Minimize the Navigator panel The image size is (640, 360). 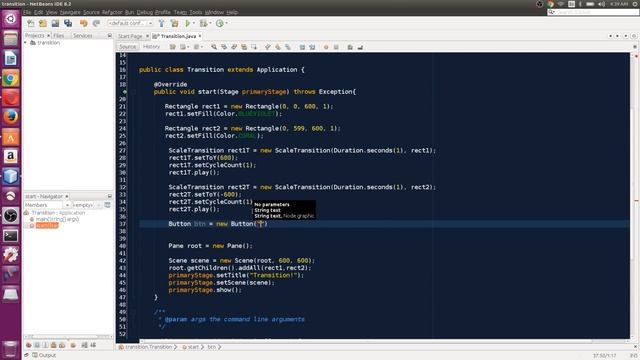[109, 196]
